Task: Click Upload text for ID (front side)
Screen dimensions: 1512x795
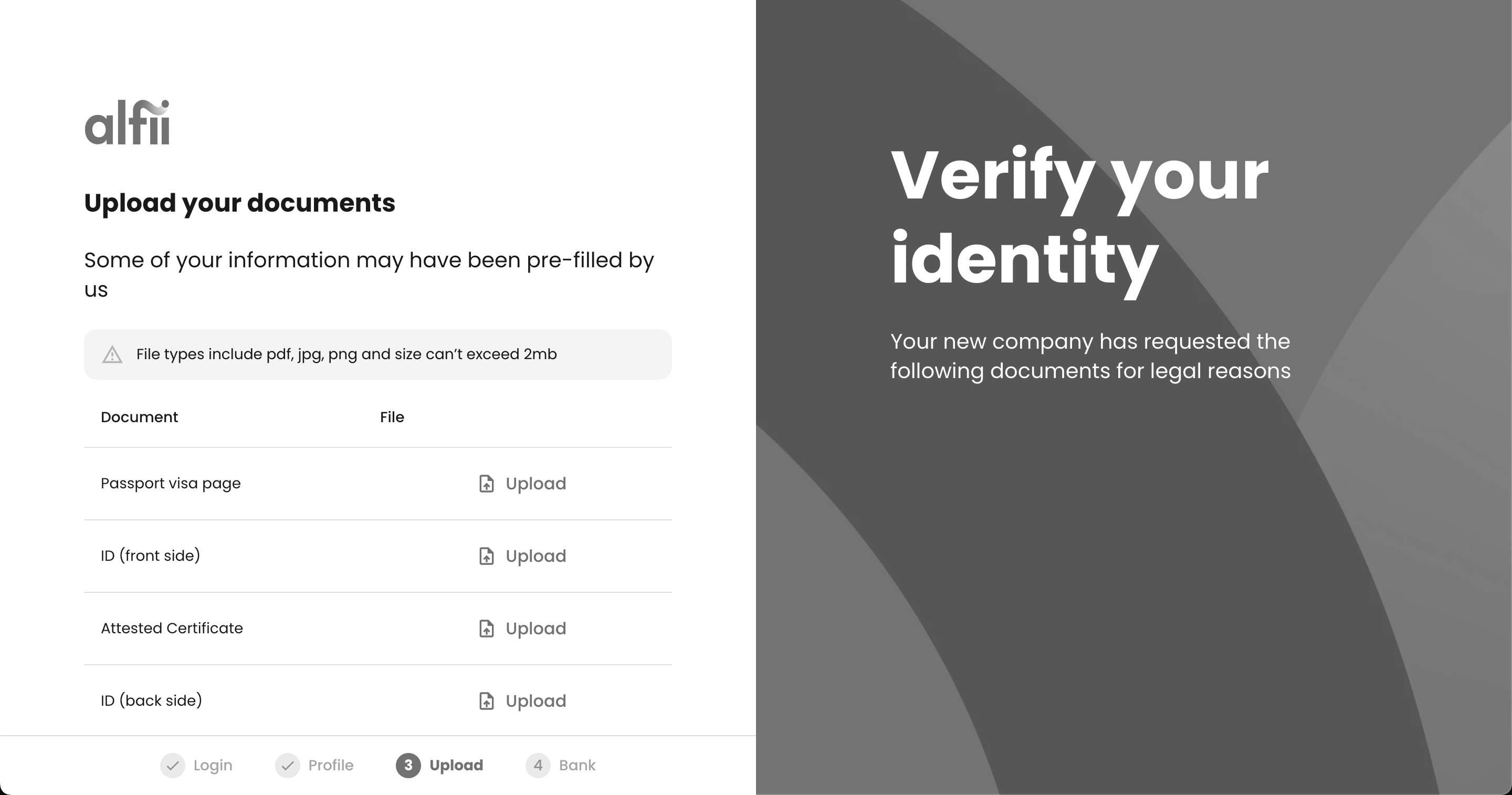Action: (x=536, y=556)
